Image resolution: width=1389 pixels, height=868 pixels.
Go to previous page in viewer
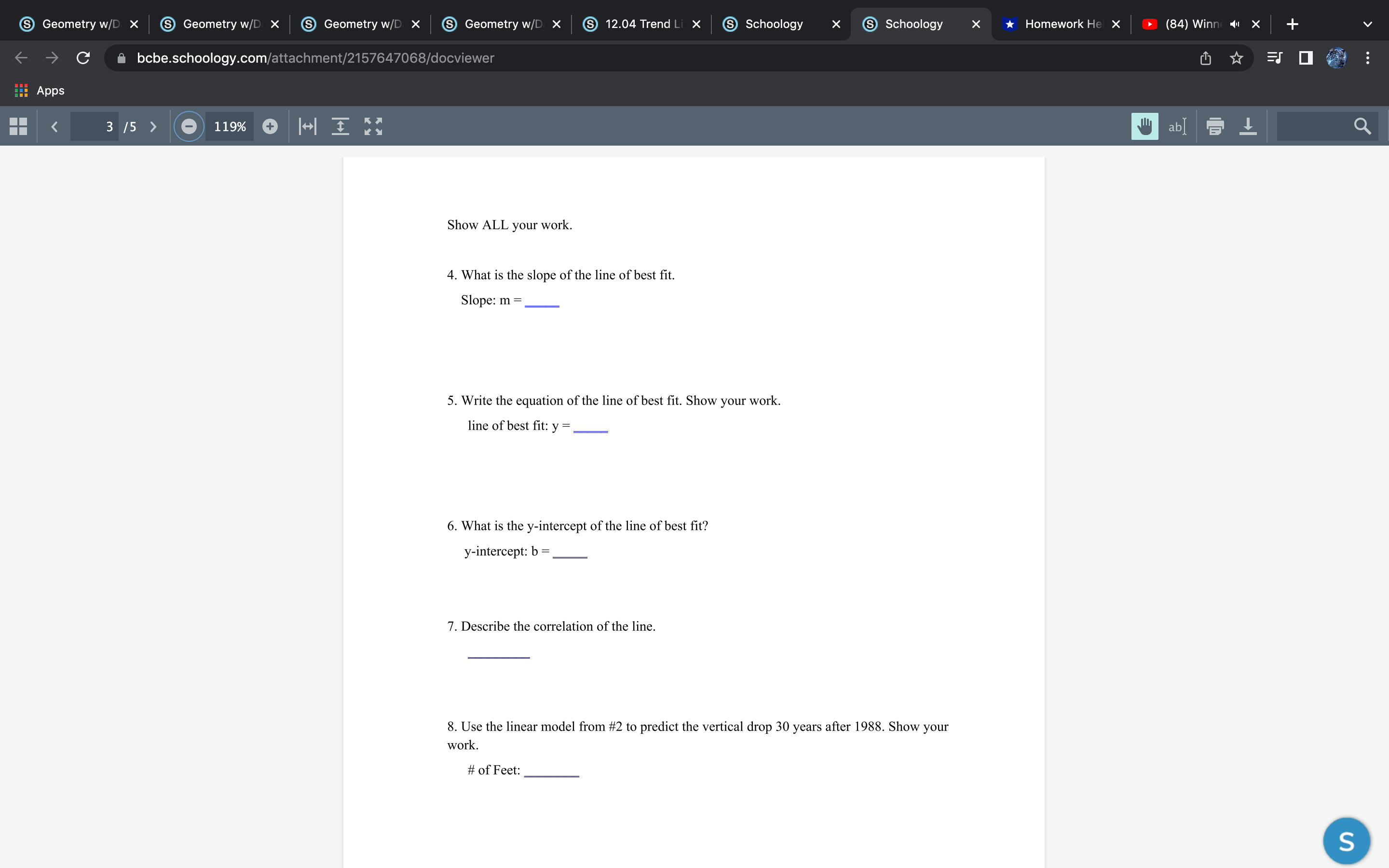(x=54, y=126)
